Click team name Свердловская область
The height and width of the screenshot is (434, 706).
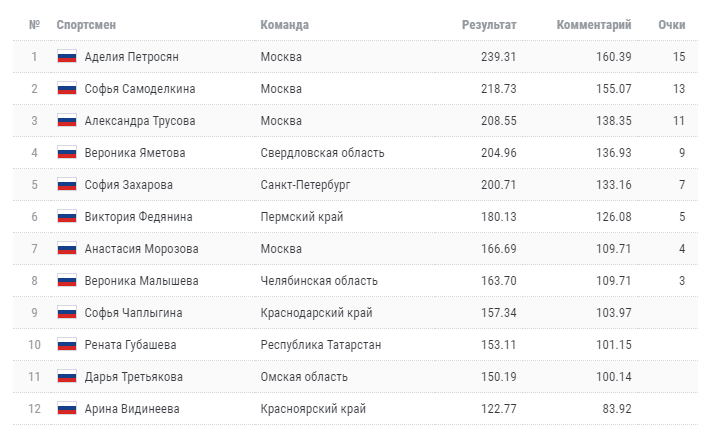point(322,153)
